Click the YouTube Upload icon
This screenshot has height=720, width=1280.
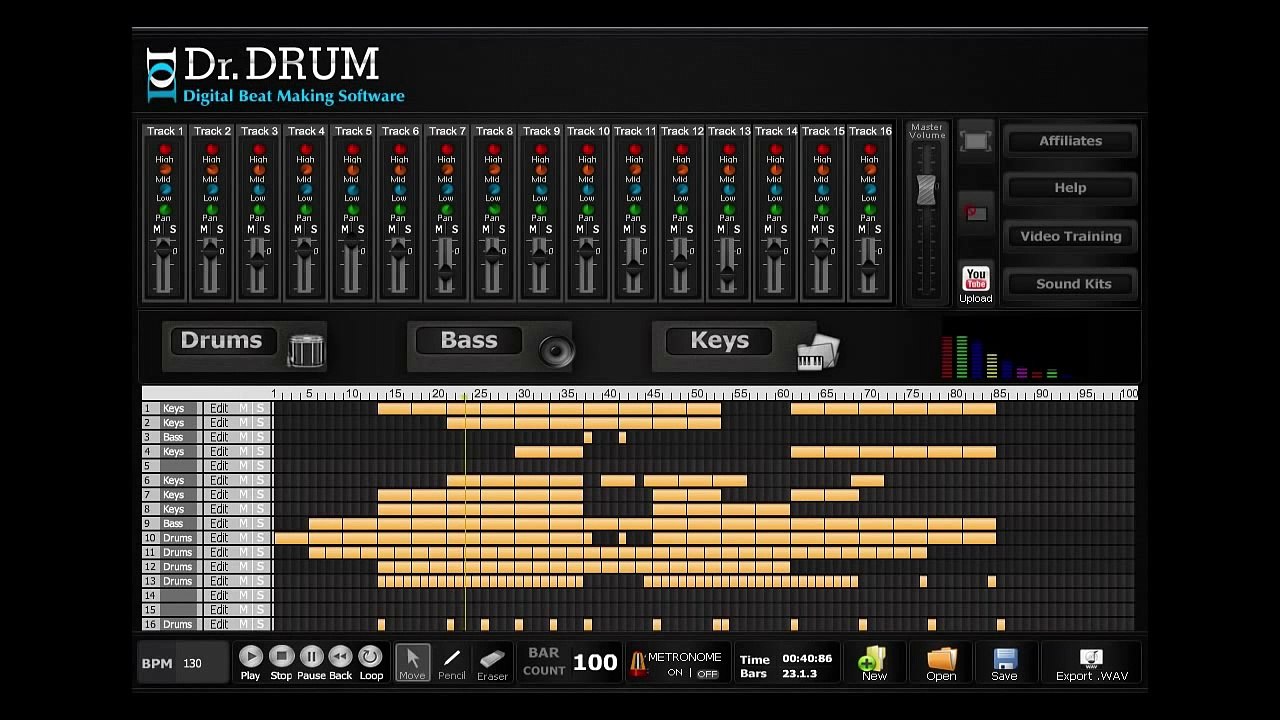tap(975, 285)
